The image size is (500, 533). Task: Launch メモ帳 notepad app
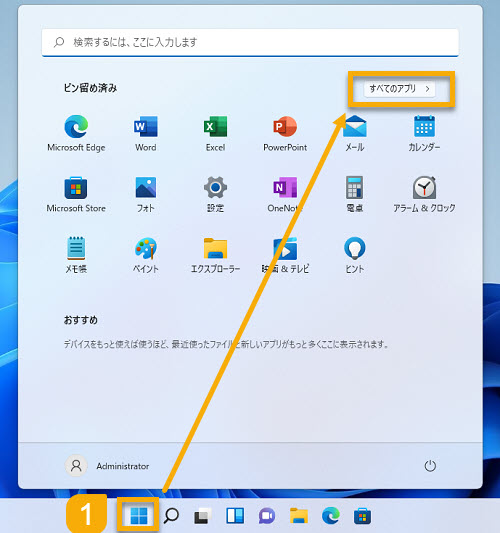pos(76,255)
